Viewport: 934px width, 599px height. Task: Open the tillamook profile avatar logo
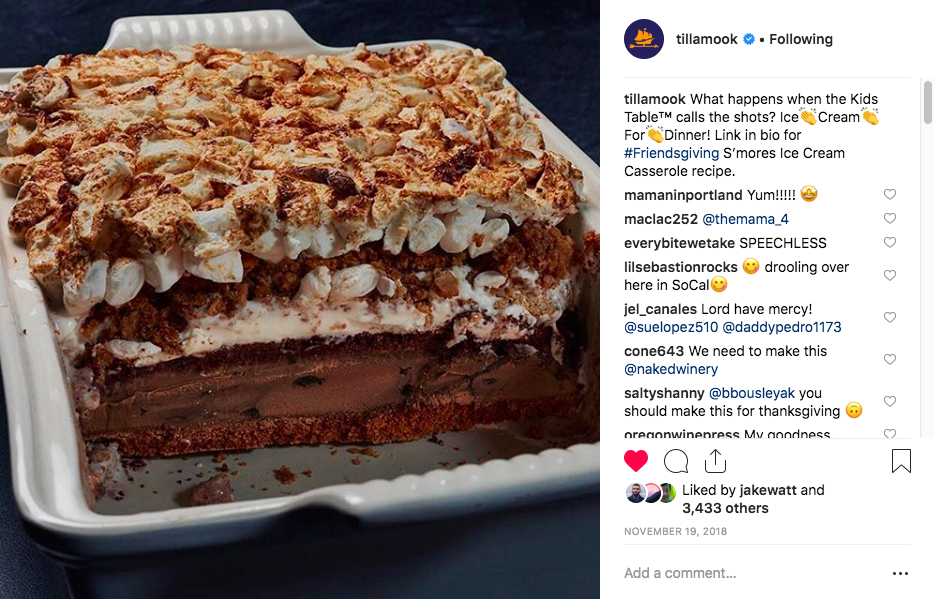[x=644, y=39]
